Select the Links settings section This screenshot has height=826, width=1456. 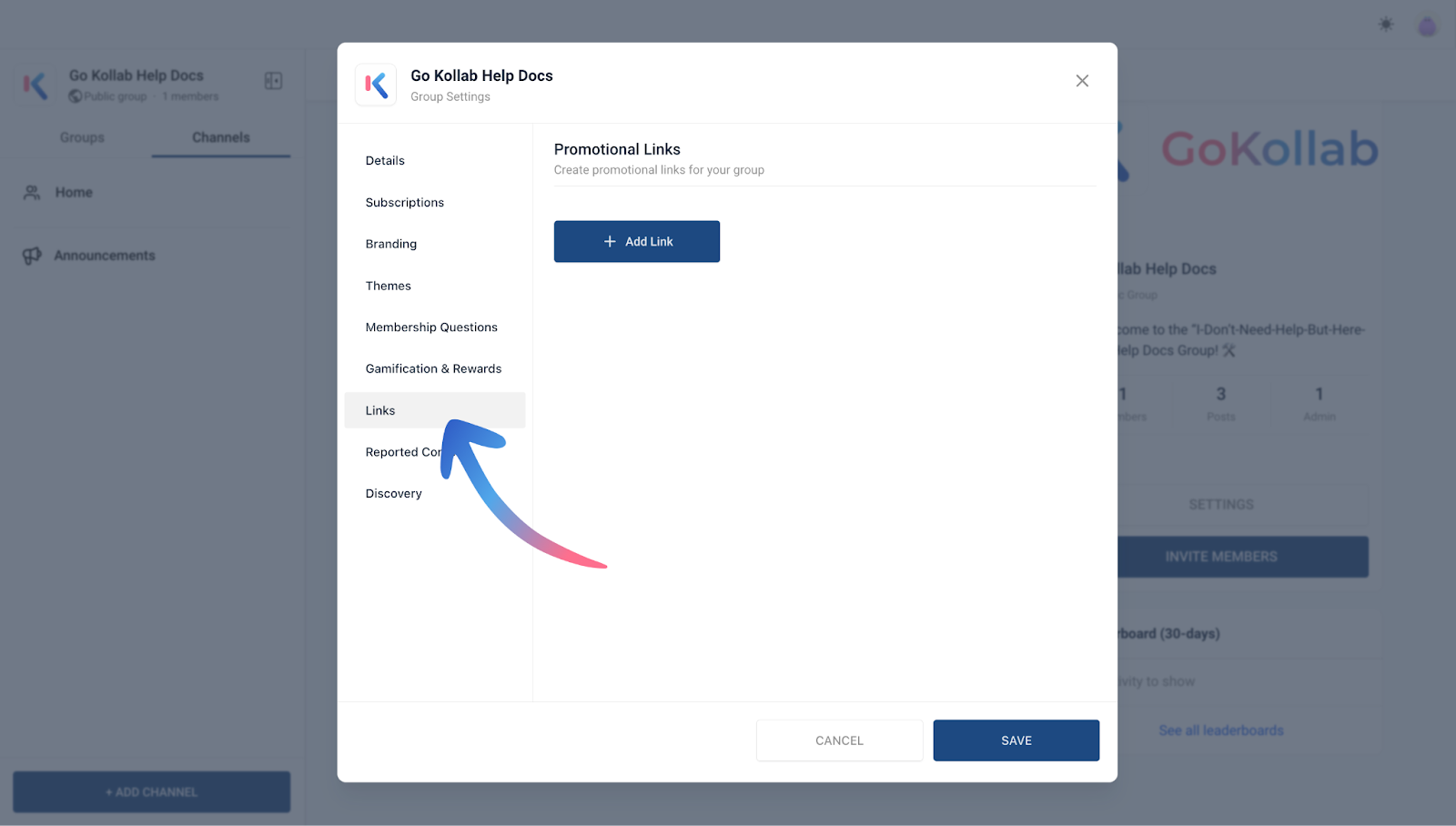click(x=435, y=410)
